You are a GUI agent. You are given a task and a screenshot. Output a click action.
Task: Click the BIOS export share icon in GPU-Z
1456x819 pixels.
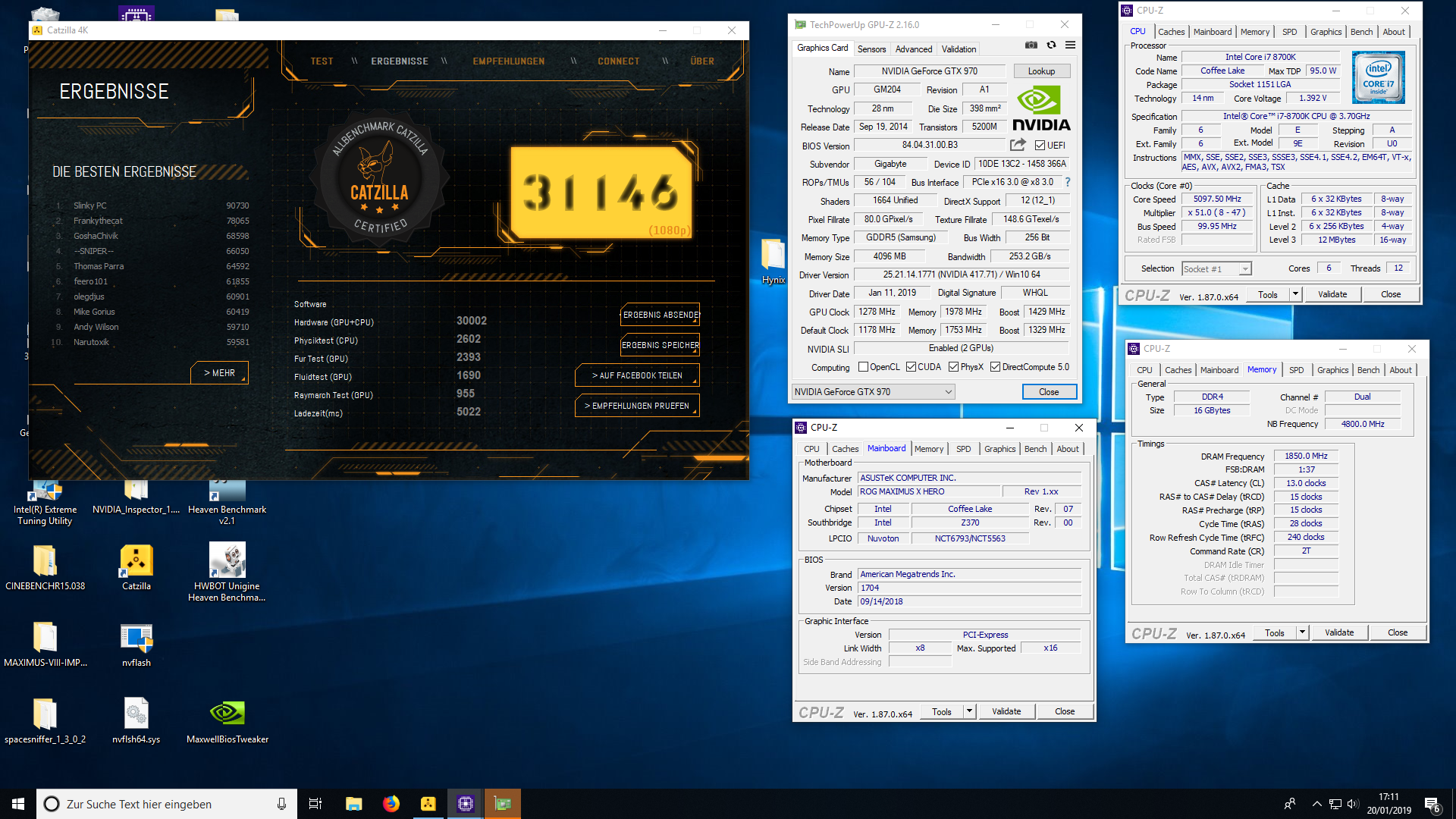1018,145
